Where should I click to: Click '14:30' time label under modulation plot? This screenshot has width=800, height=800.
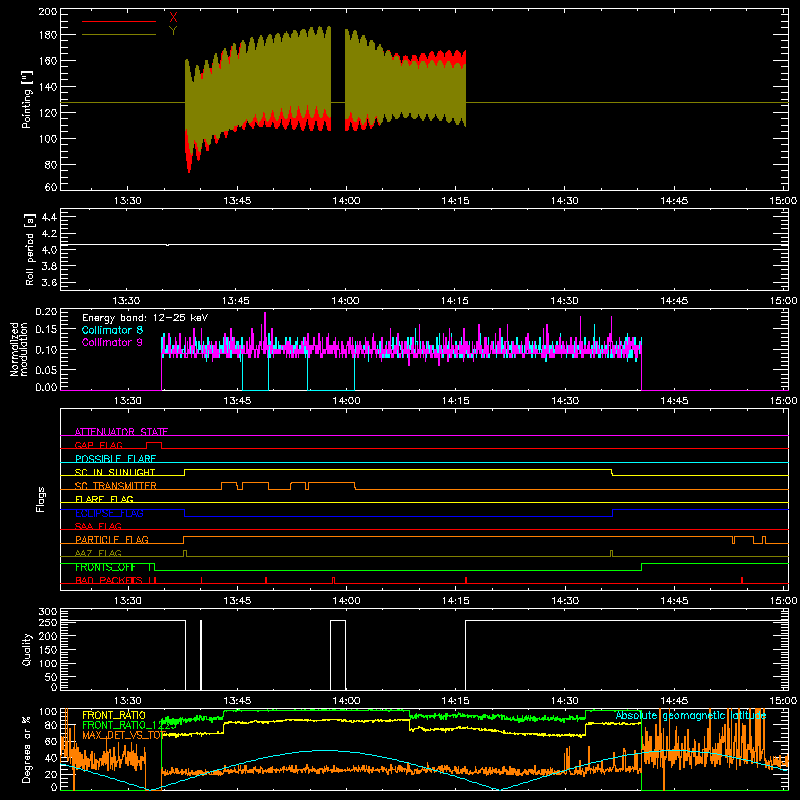pos(565,401)
